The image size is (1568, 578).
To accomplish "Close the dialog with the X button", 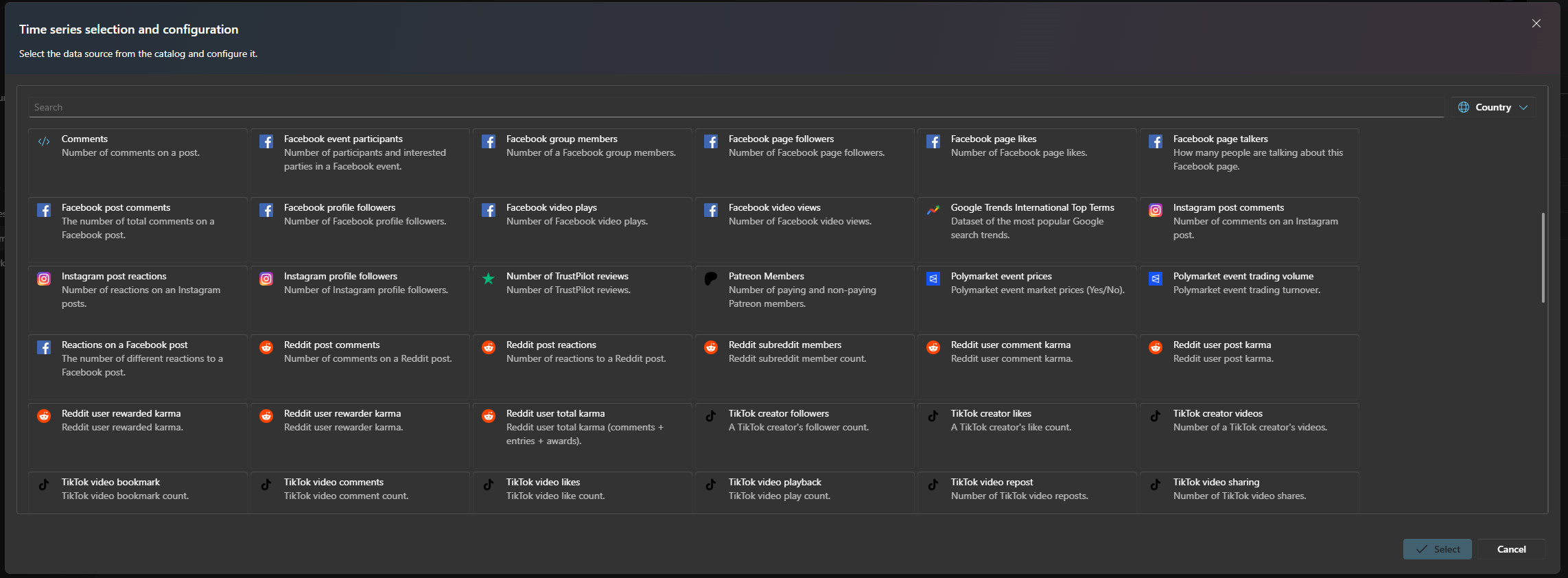I will click(x=1536, y=23).
